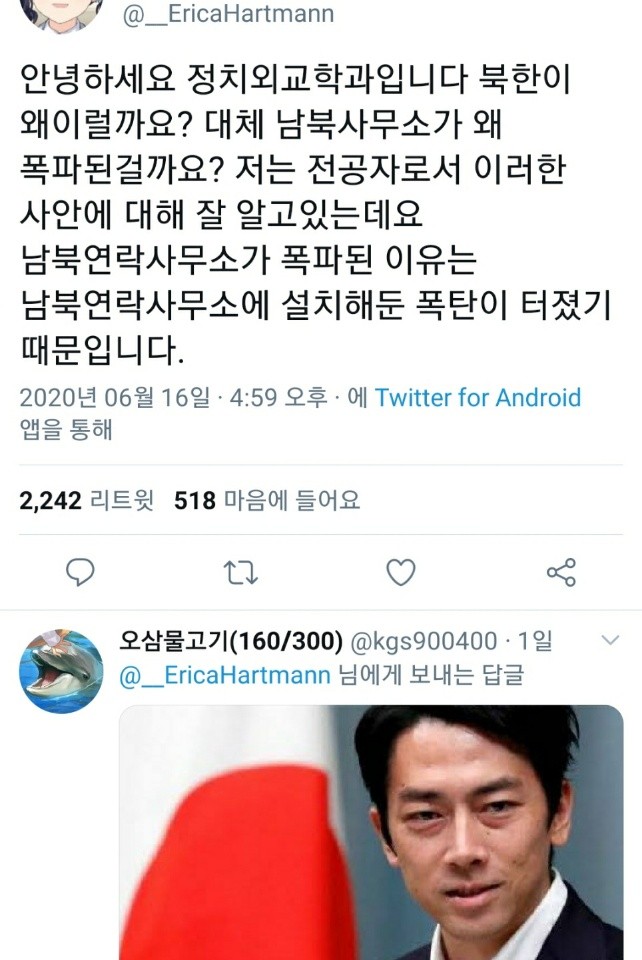Image resolution: width=642 pixels, height=960 pixels.
Task: Open the @kgs900400 username
Action: point(424,641)
